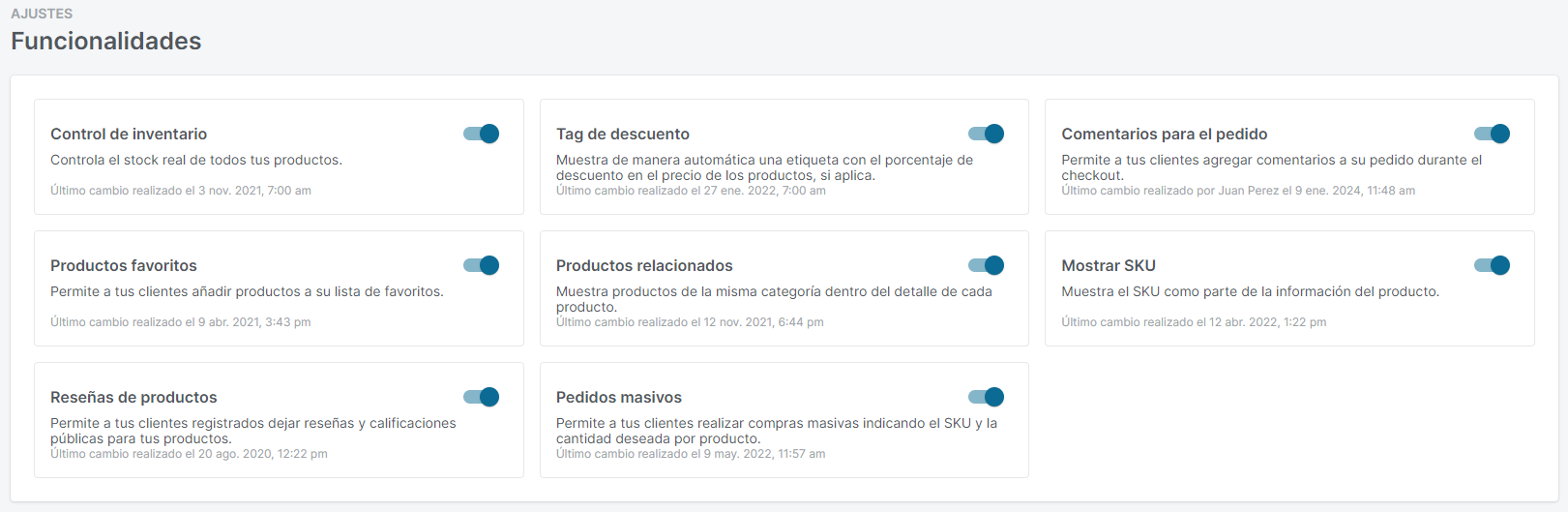Click the Funcionalidades page heading

[106, 41]
